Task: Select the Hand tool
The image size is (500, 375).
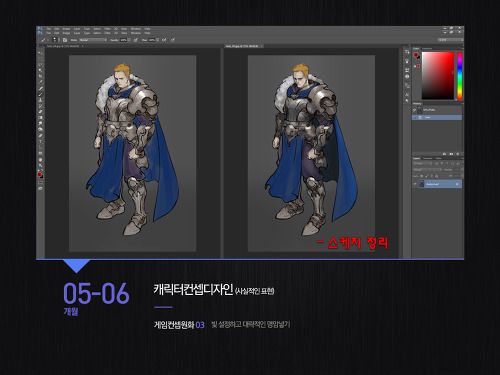Action: click(41, 160)
